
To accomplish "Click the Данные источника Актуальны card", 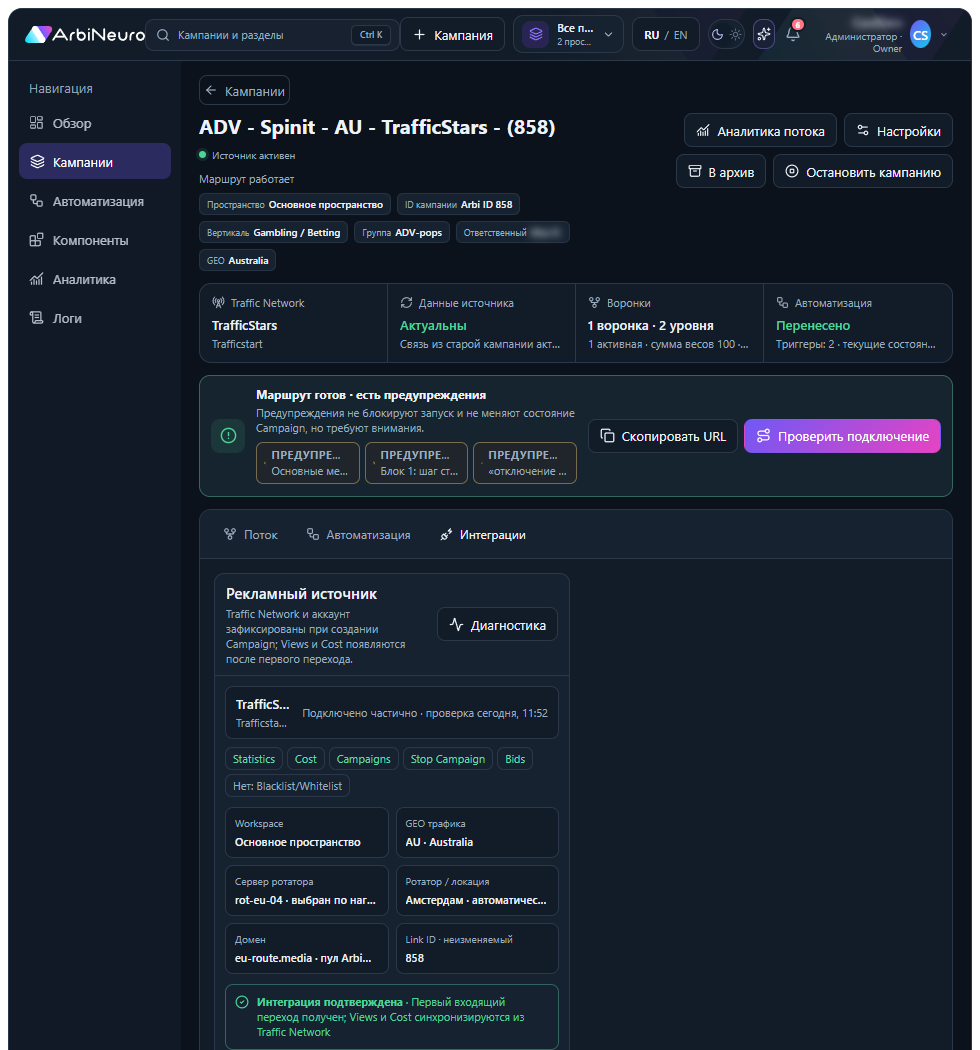I will (x=481, y=323).
